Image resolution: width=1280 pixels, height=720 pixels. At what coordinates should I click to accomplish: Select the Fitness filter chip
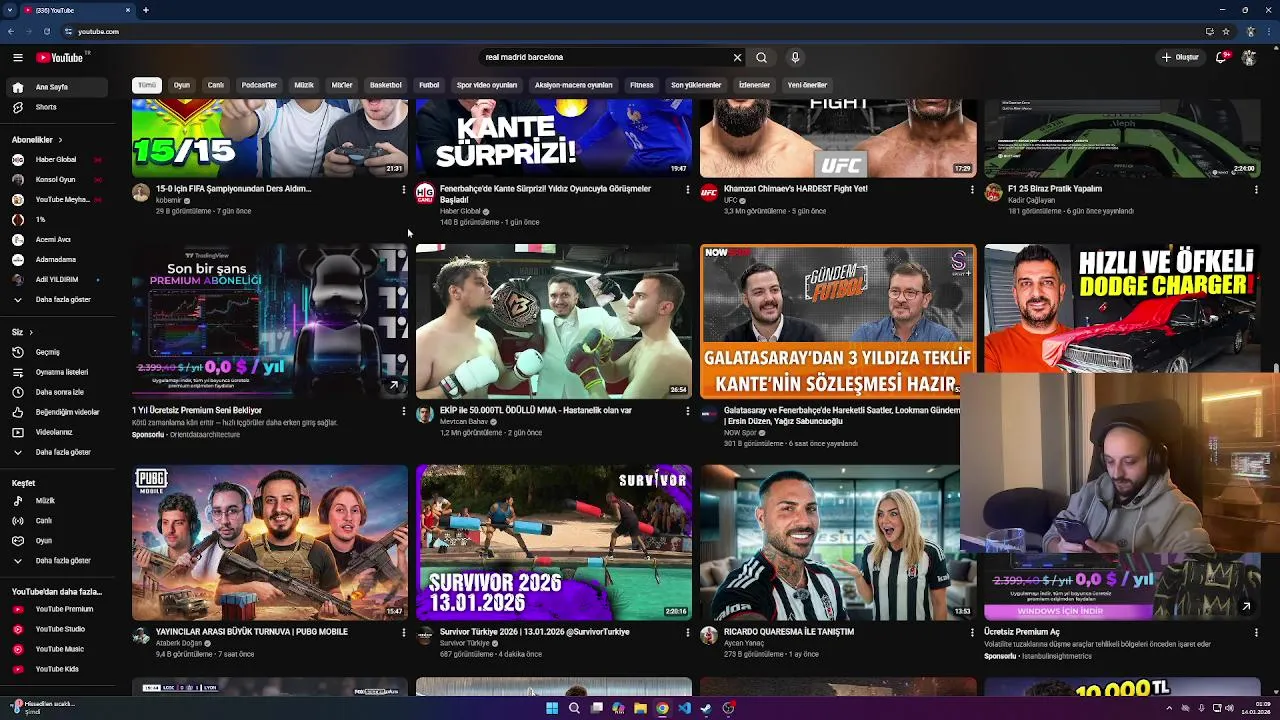(642, 85)
